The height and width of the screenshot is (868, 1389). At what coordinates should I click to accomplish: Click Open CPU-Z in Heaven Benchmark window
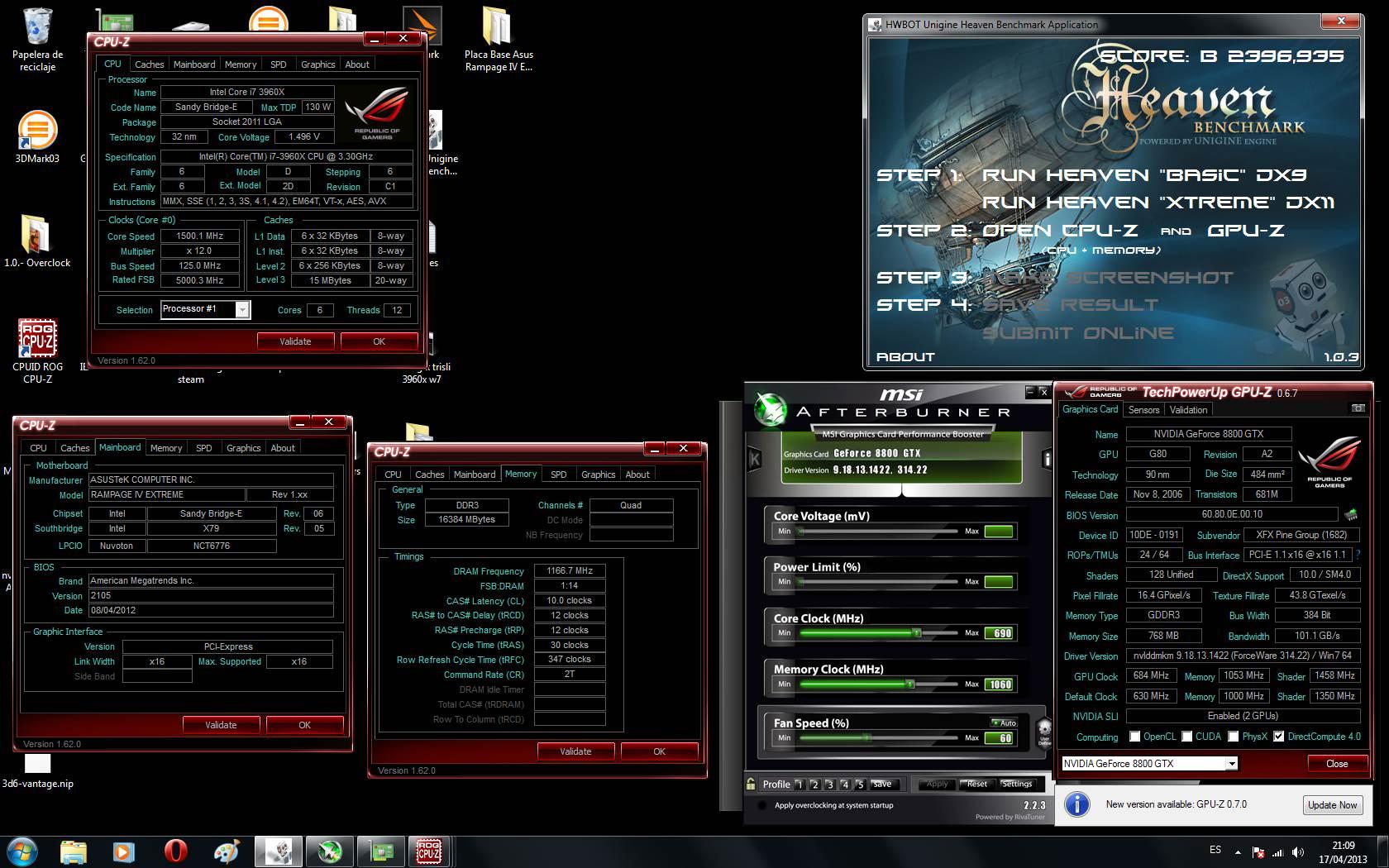click(x=1060, y=231)
